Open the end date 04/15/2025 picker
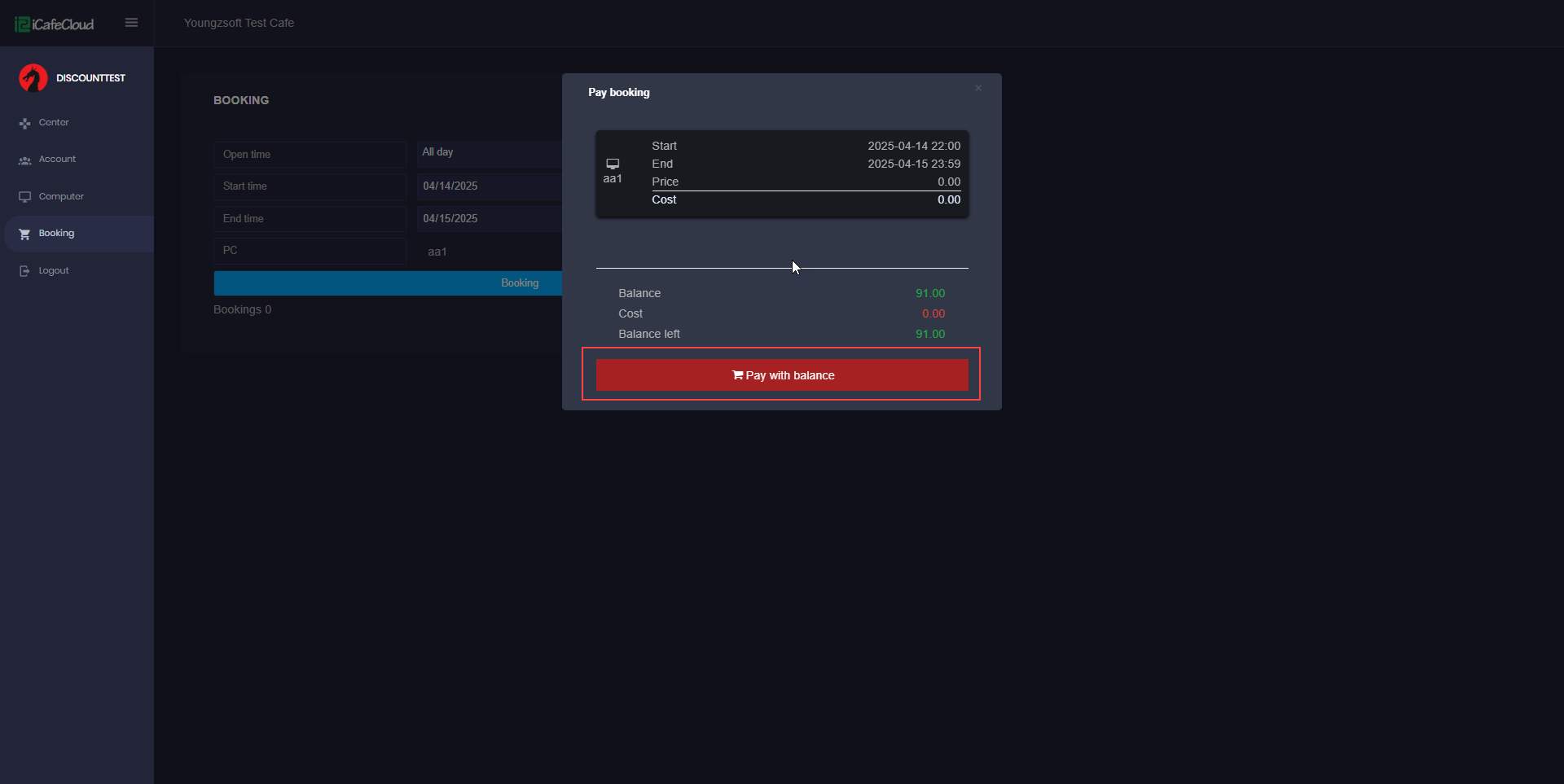 pos(490,219)
